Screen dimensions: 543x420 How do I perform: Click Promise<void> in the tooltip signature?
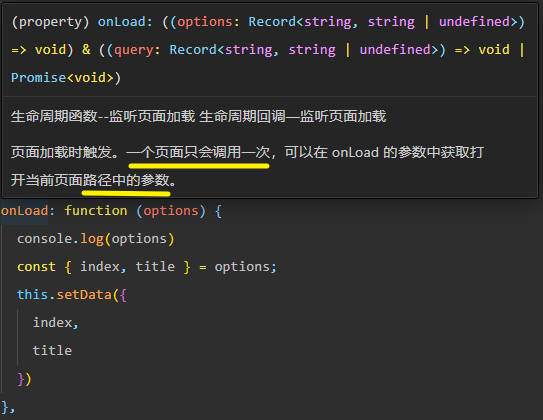tap(62, 78)
